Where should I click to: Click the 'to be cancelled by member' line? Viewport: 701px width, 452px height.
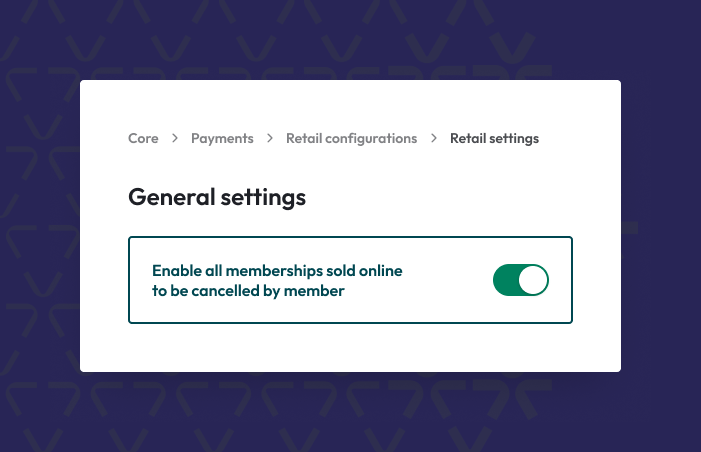coord(248,291)
